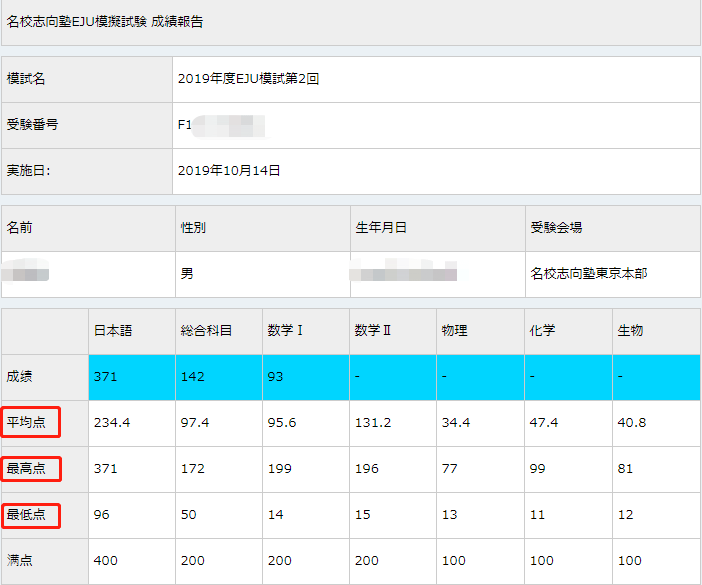Select the 100 full marks under 物理
Image resolution: width=702 pixels, height=585 pixels.
(454, 560)
